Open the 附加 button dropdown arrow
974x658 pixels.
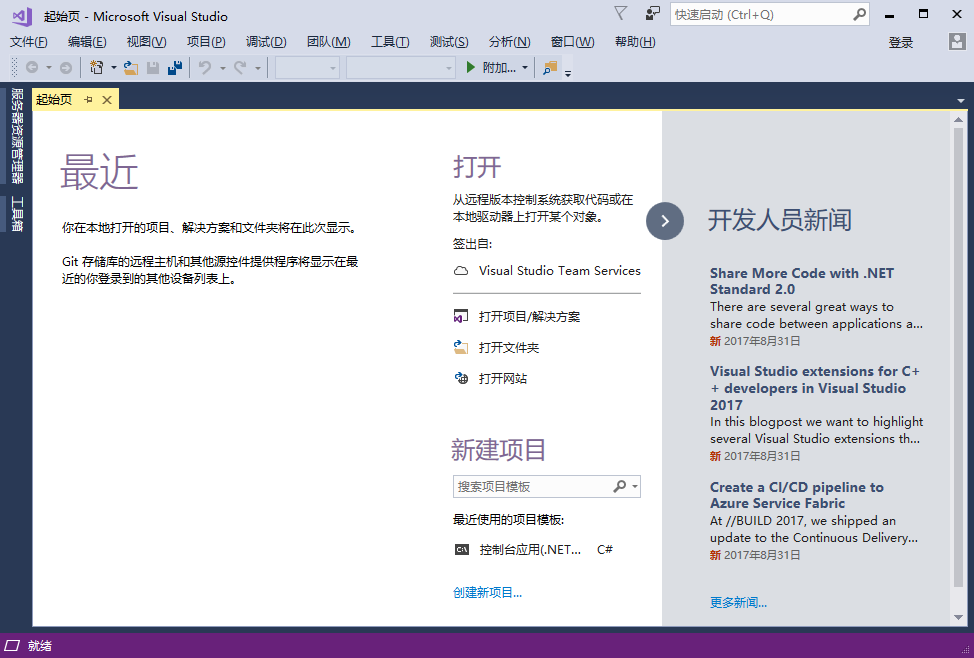525,68
